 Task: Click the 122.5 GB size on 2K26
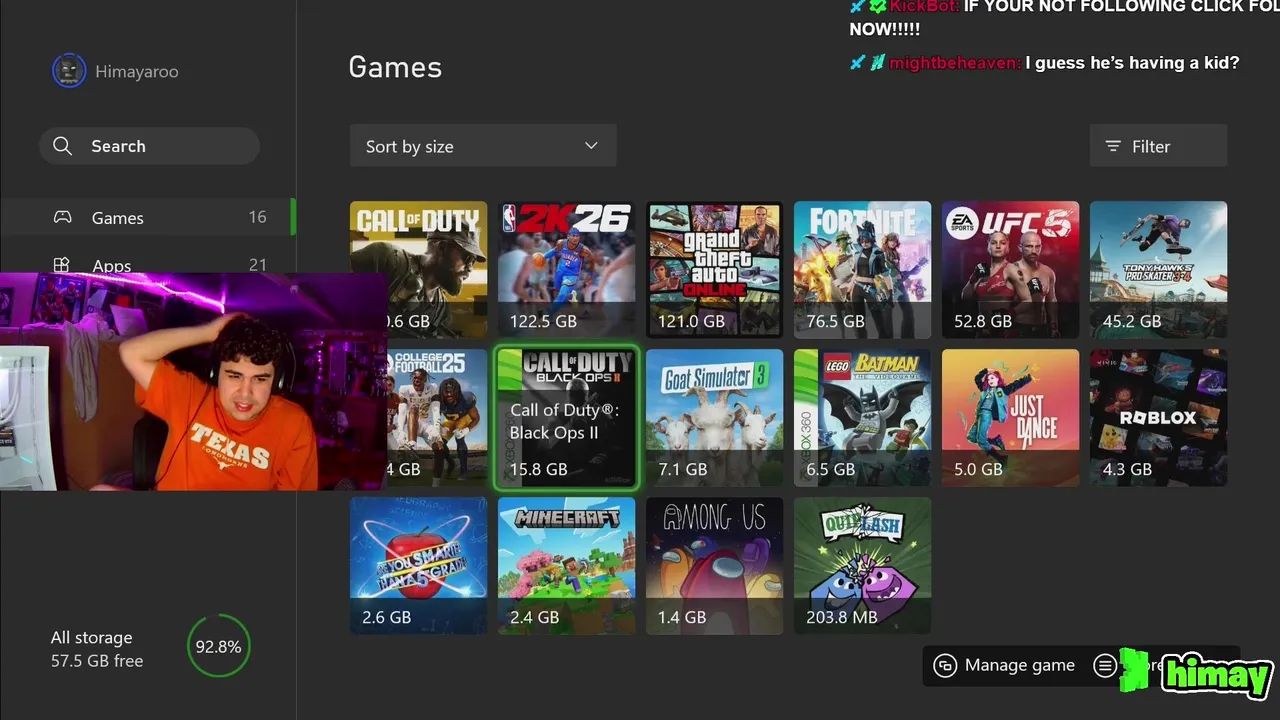coord(543,321)
